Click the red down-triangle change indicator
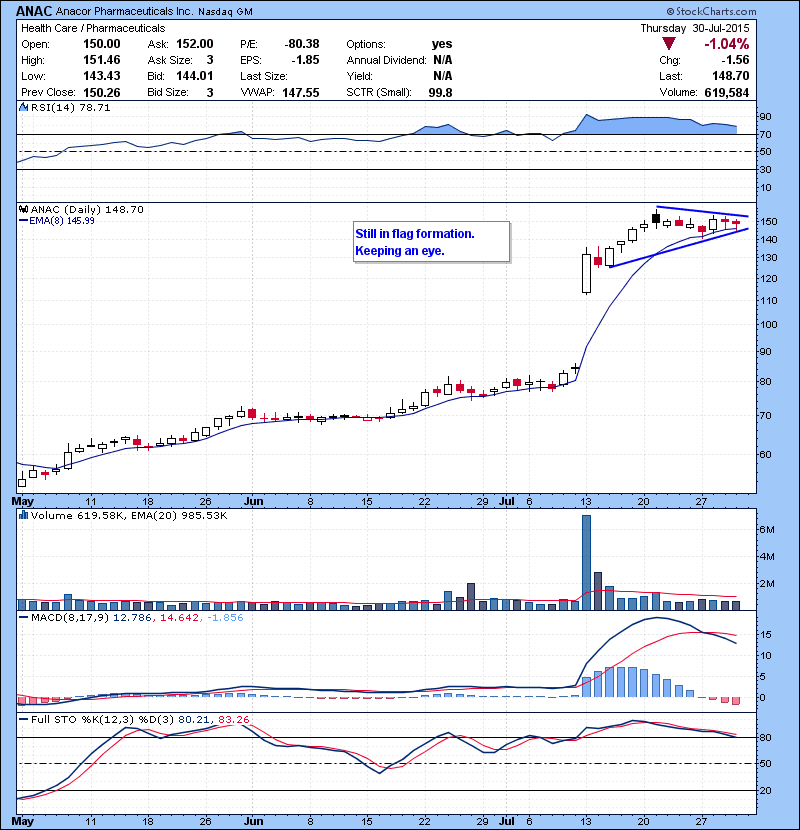This screenshot has width=800, height=830. [669, 44]
